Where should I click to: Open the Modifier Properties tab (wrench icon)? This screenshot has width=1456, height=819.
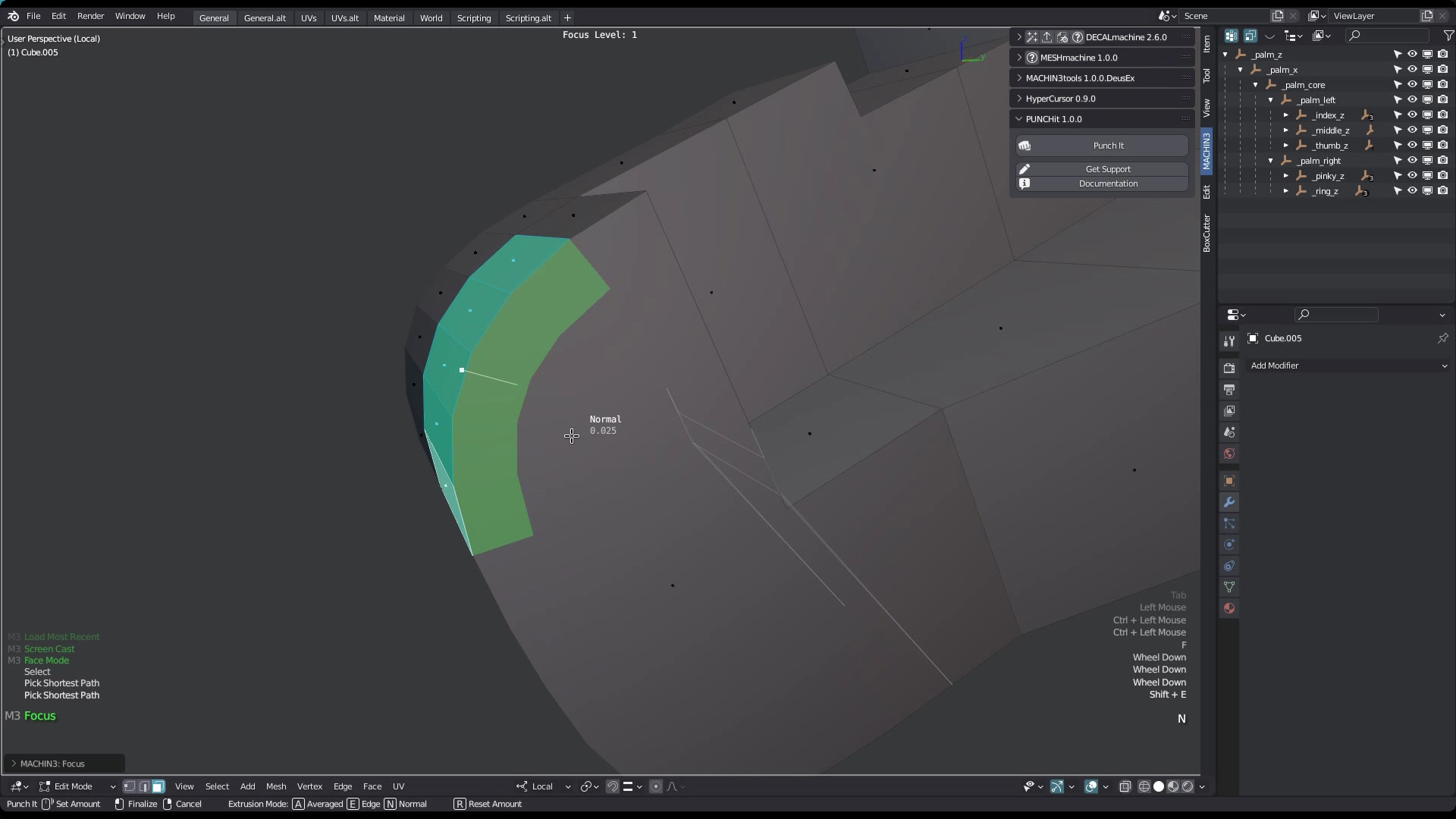tap(1229, 502)
